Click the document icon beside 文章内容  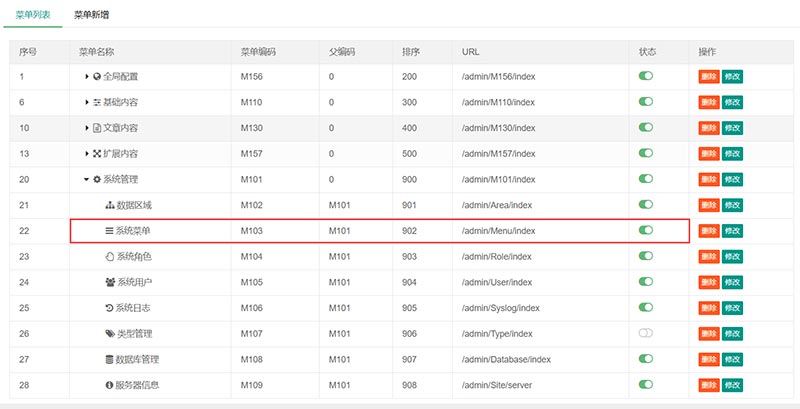pos(97,128)
